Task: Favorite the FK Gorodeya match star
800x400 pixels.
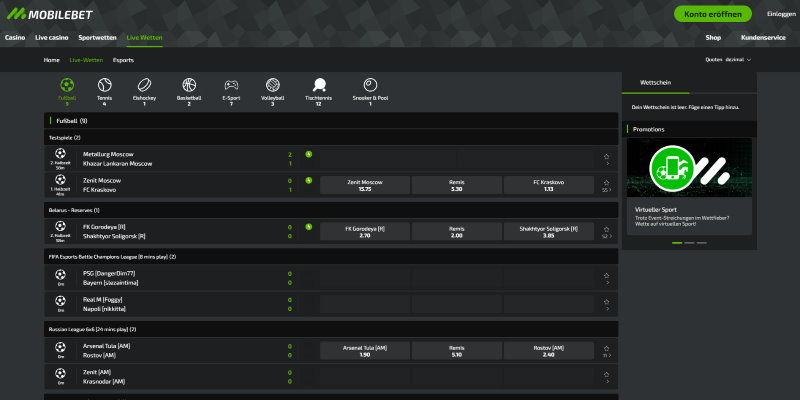Action: [x=607, y=230]
